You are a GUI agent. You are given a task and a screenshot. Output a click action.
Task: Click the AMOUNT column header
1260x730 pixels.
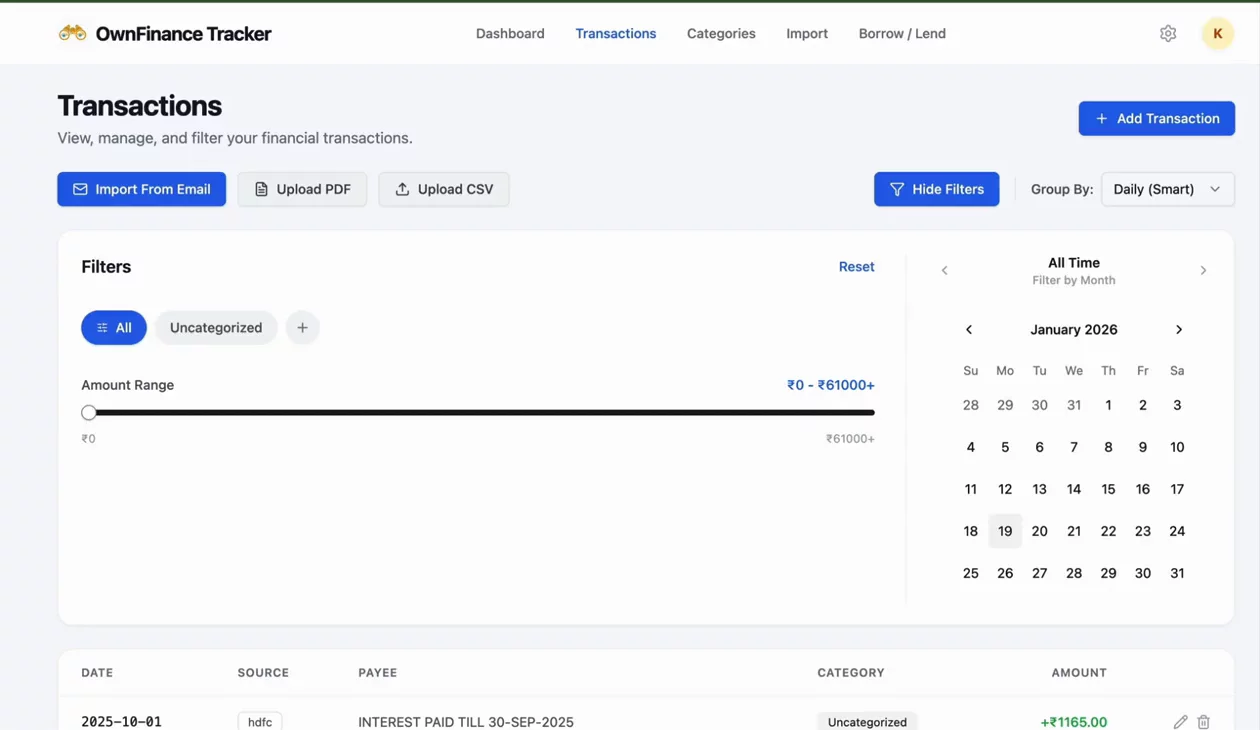click(x=1079, y=673)
